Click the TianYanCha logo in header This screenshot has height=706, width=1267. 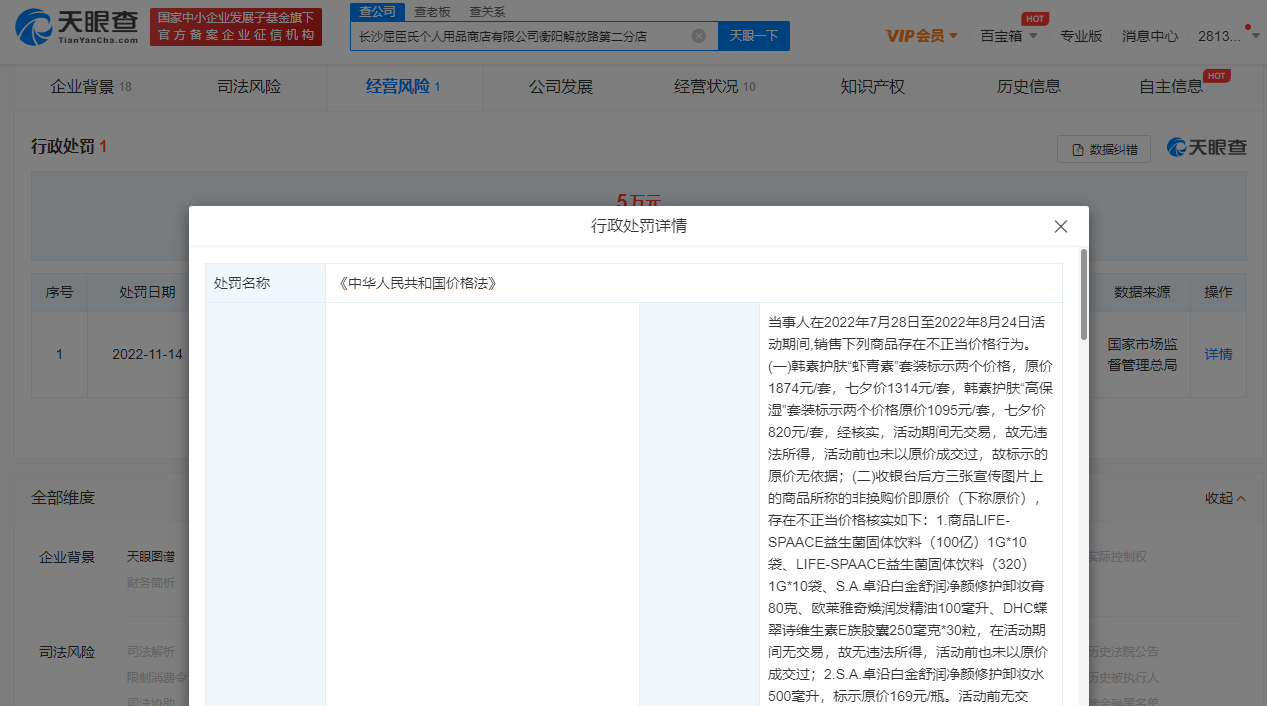click(77, 27)
